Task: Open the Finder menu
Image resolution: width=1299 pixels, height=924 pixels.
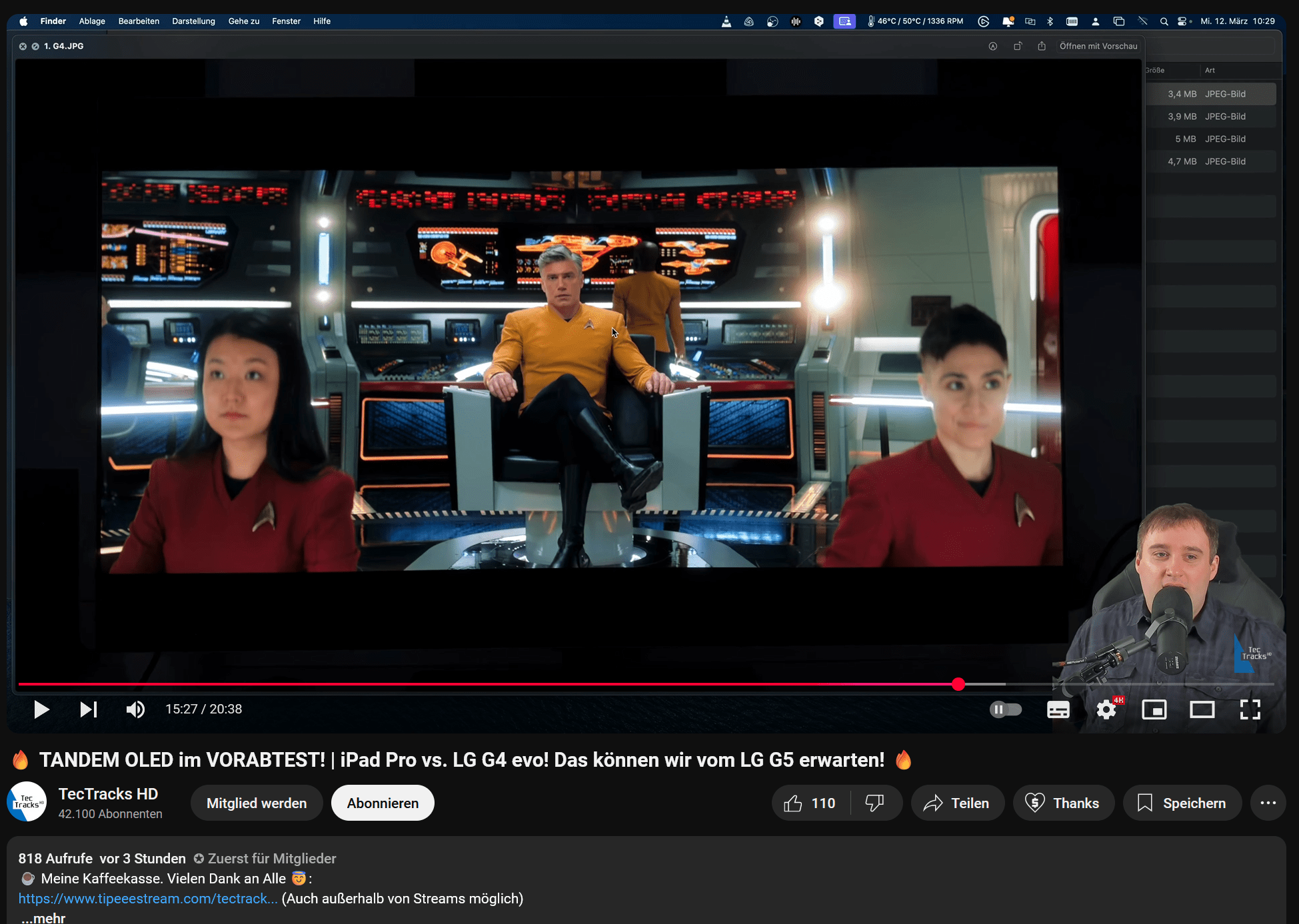Action: 53,21
